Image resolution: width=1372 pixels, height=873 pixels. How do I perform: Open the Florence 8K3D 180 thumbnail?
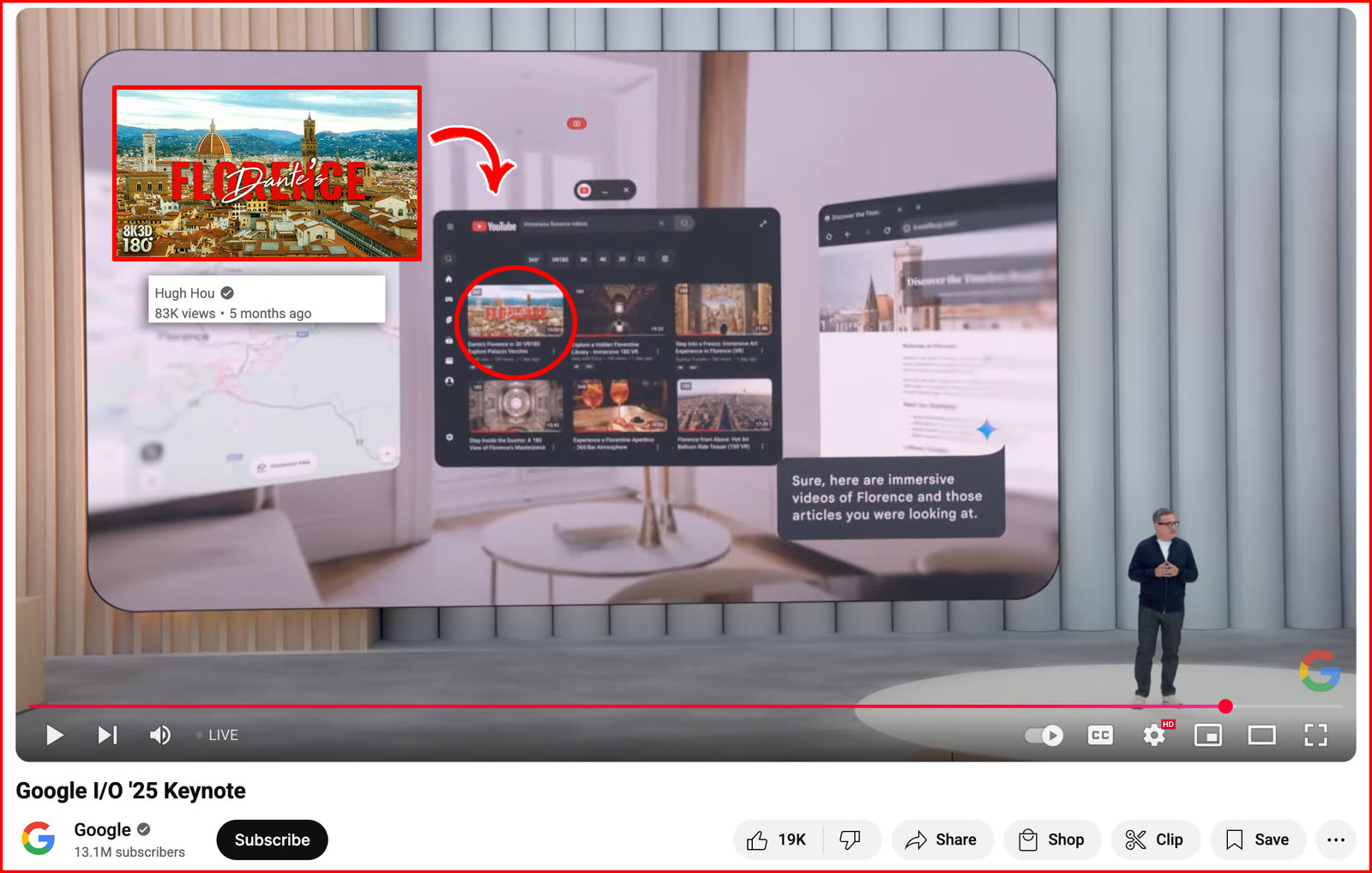pos(267,173)
